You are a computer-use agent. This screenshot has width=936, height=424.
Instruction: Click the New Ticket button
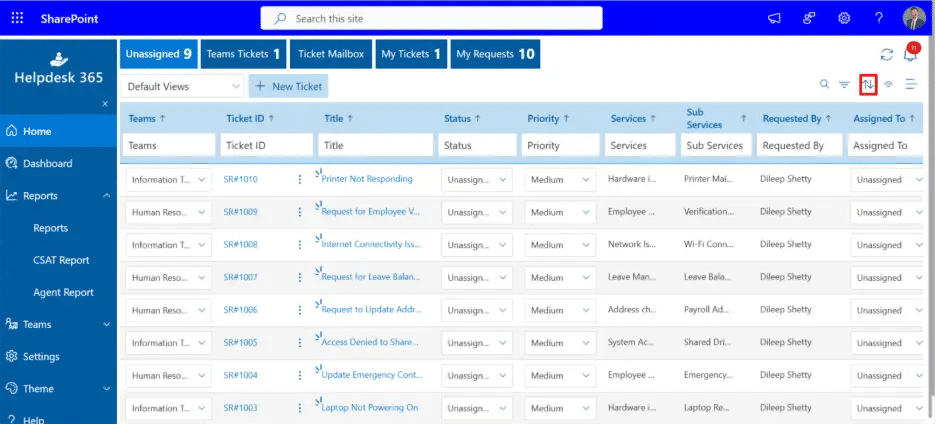(288, 87)
